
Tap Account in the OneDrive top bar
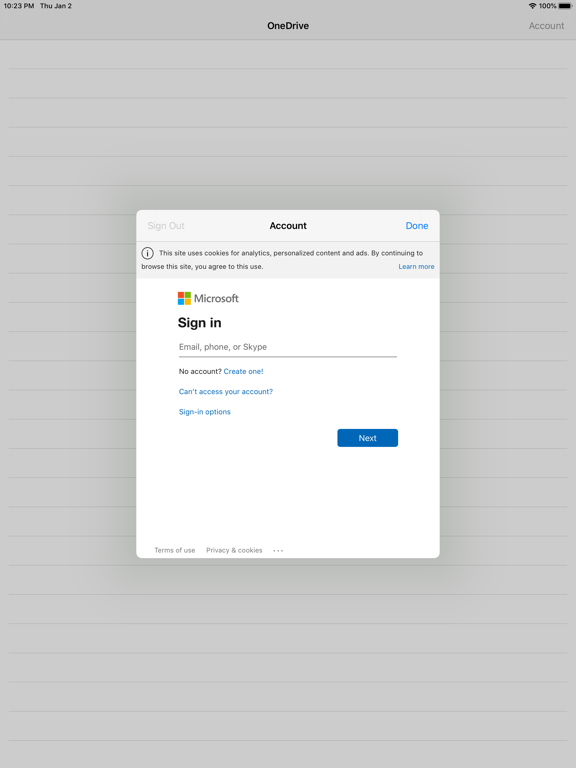[546, 26]
